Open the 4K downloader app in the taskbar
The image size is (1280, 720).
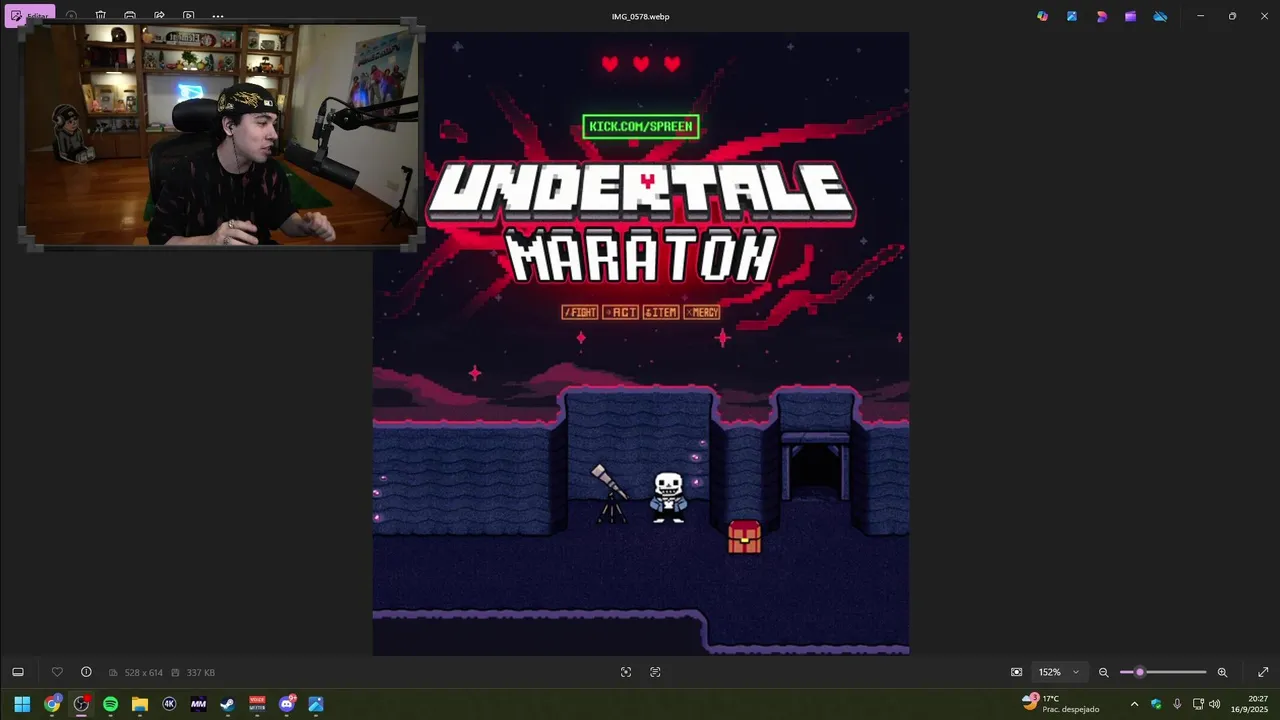point(169,704)
